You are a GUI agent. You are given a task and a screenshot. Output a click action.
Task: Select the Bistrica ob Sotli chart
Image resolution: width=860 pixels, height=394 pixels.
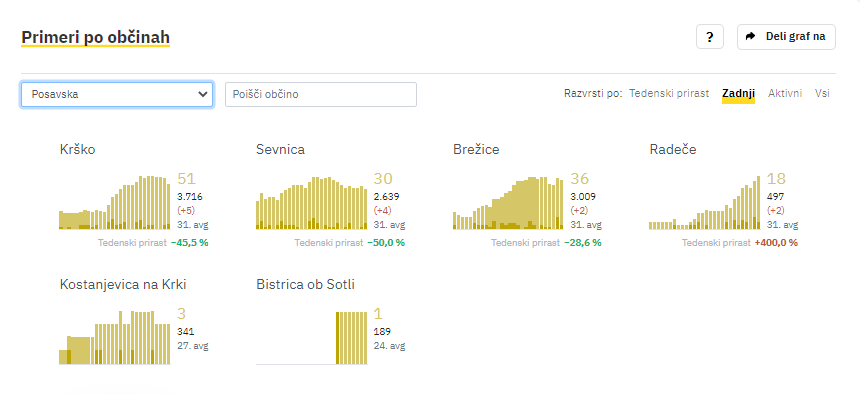(312, 337)
